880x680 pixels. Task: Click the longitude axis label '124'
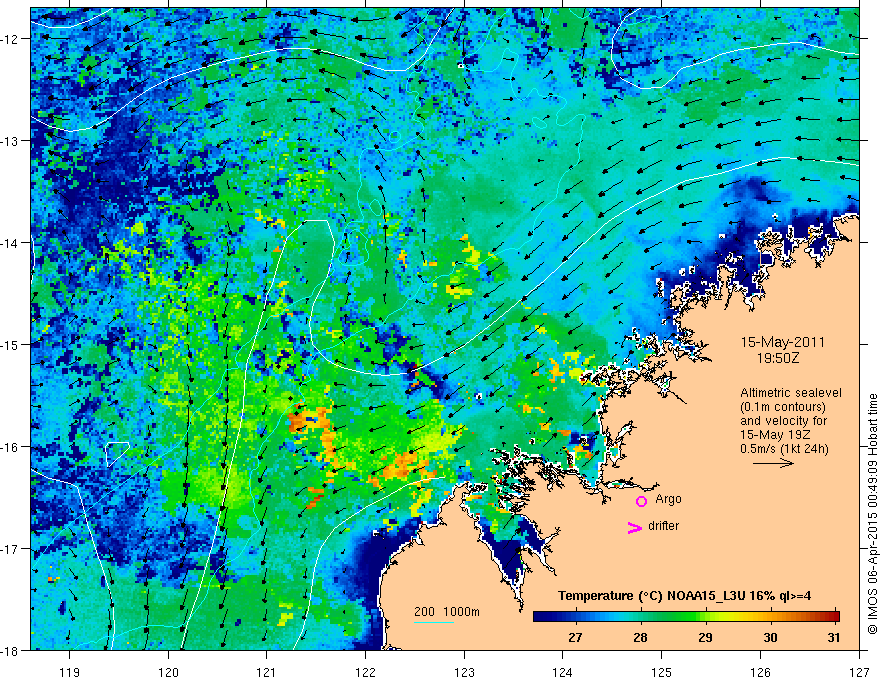tap(563, 672)
